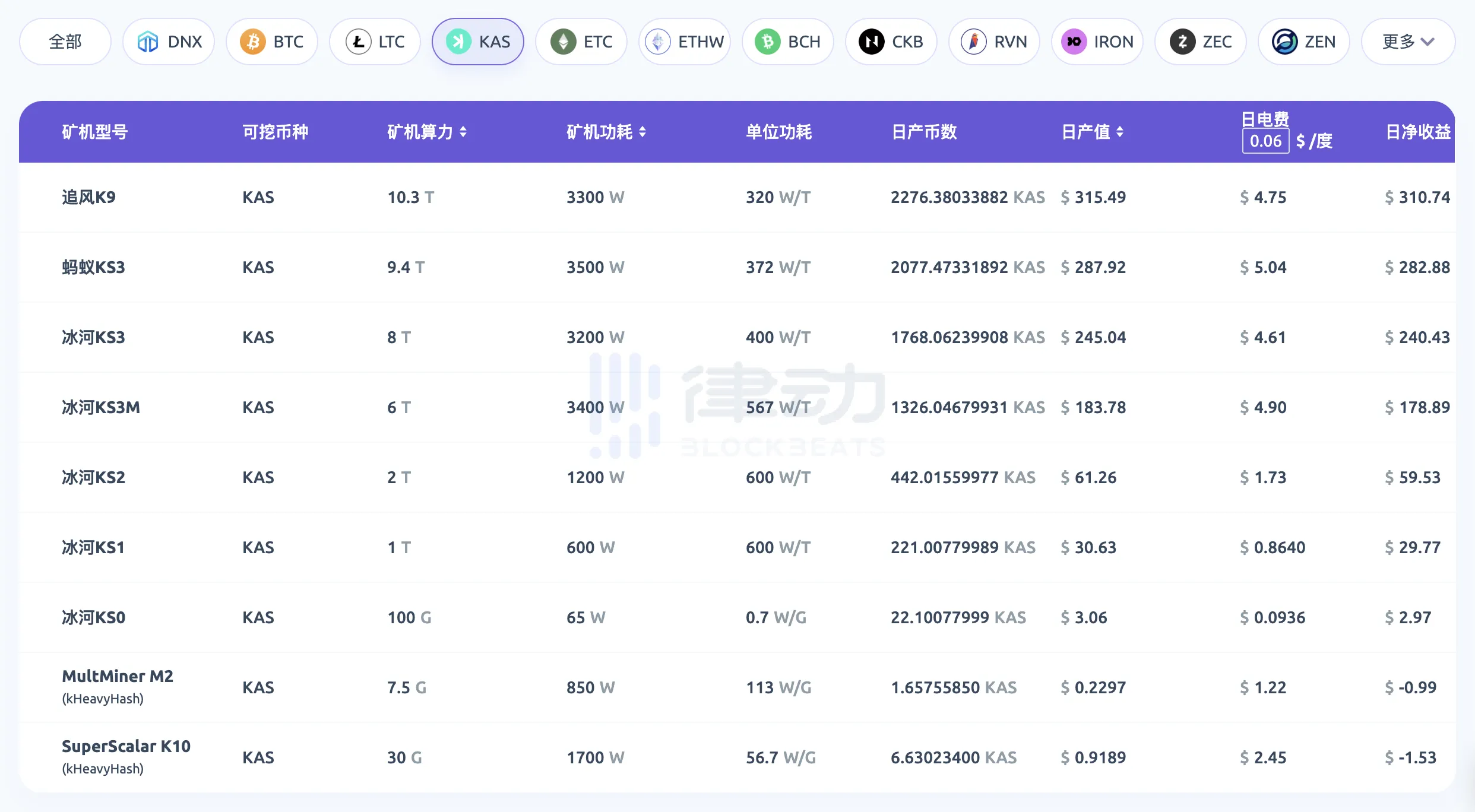
Task: Click the Horizen ZEN logo icon
Action: [x=1284, y=42]
